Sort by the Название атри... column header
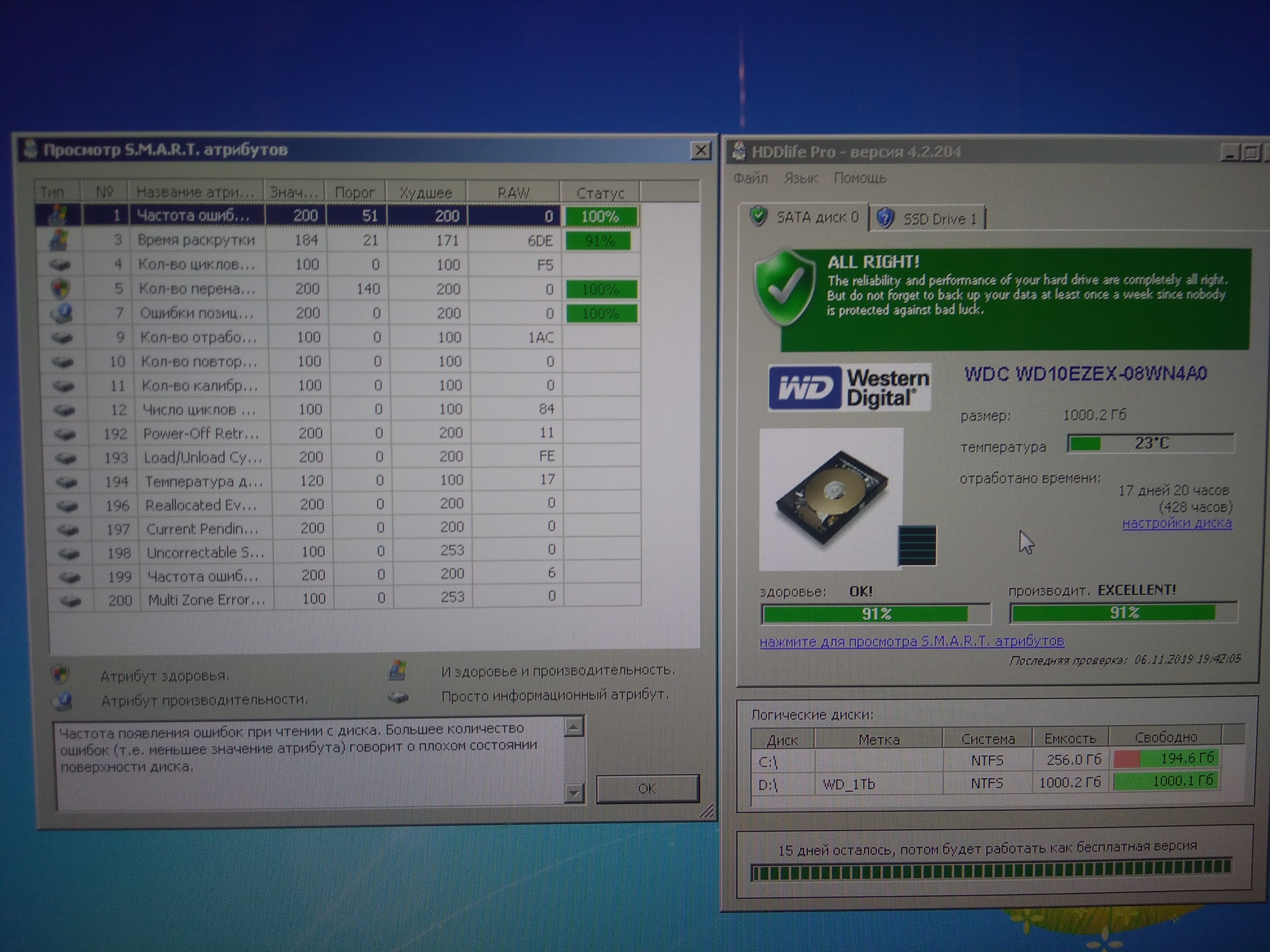 [x=195, y=192]
